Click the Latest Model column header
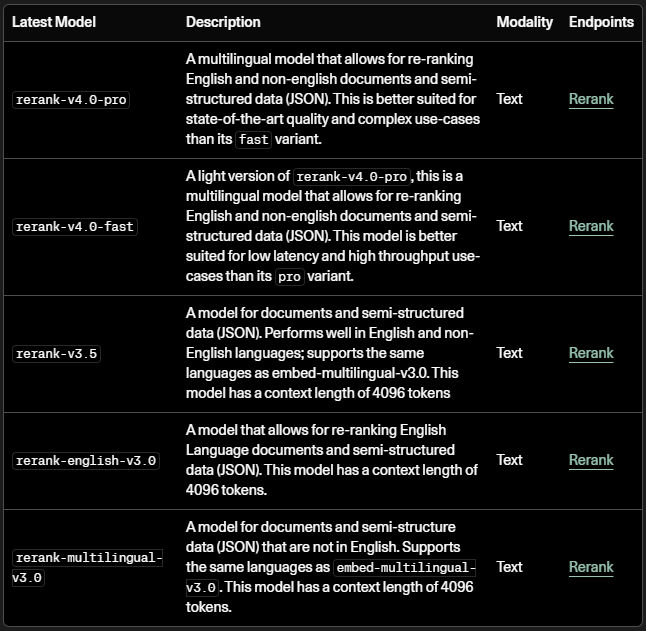Image resolution: width=646 pixels, height=631 pixels. 54,22
